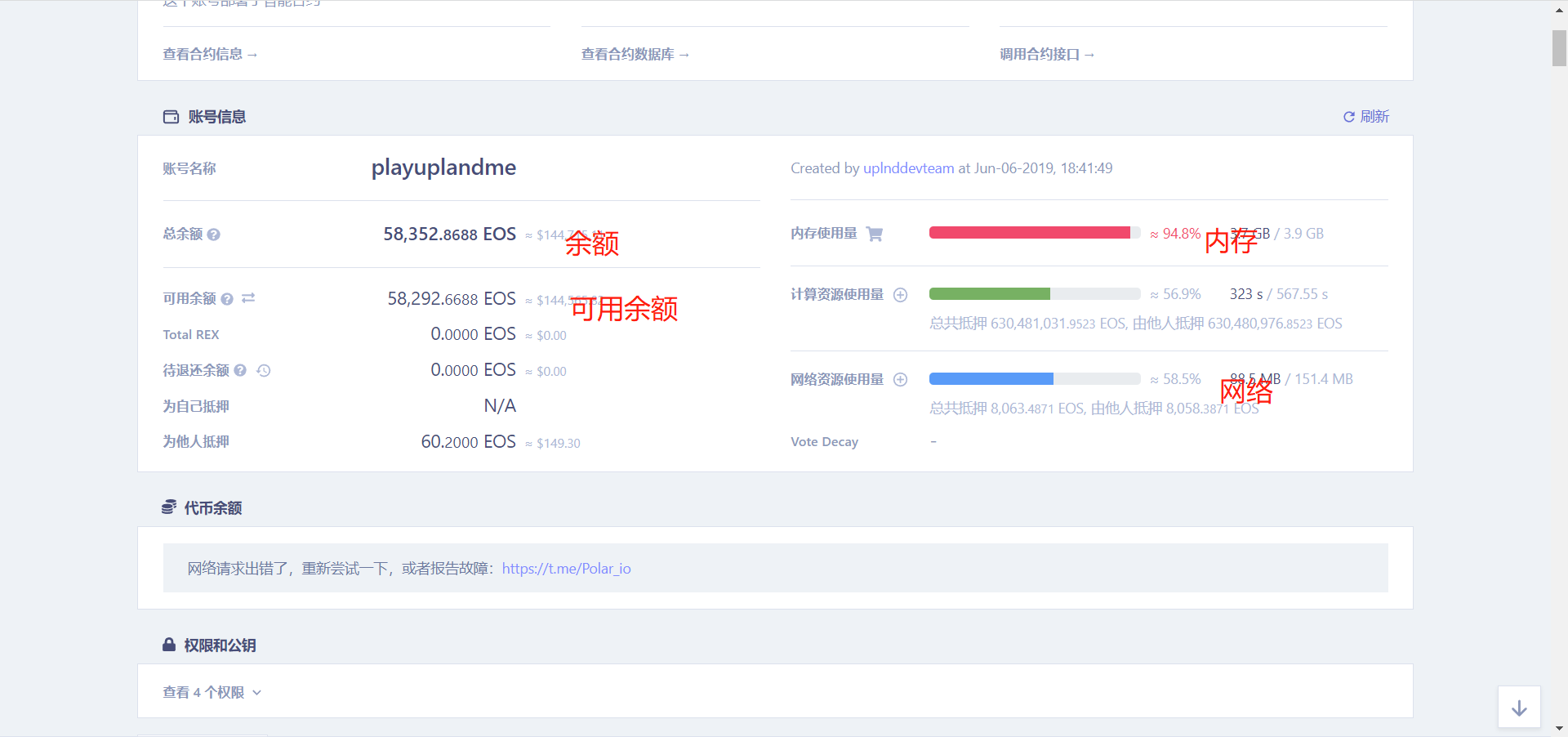Screen dimensions: 1568x737
Task: Click the history clock icon beside 待退还余额
Action: [263, 370]
